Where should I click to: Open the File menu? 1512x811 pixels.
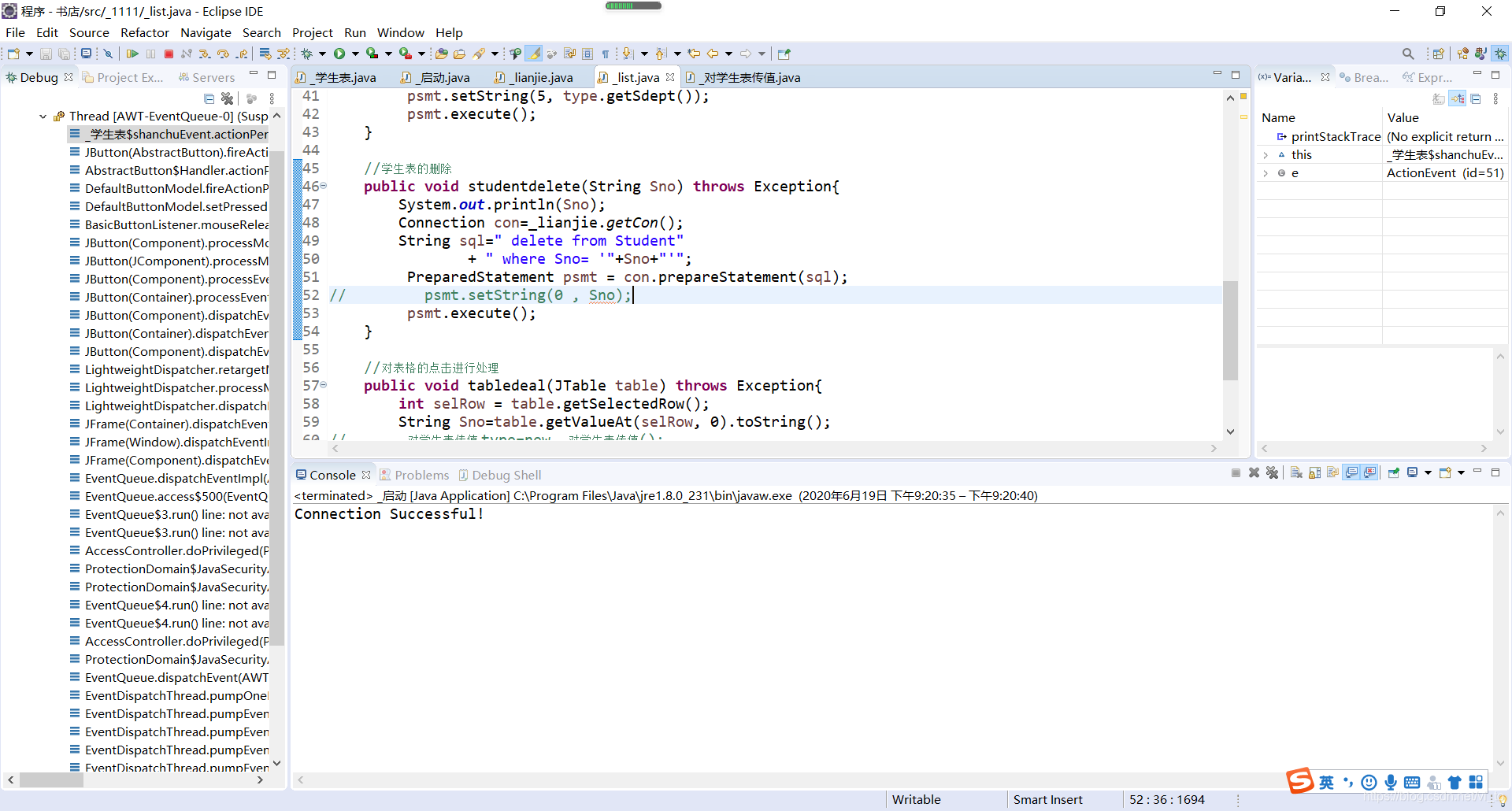(16, 32)
